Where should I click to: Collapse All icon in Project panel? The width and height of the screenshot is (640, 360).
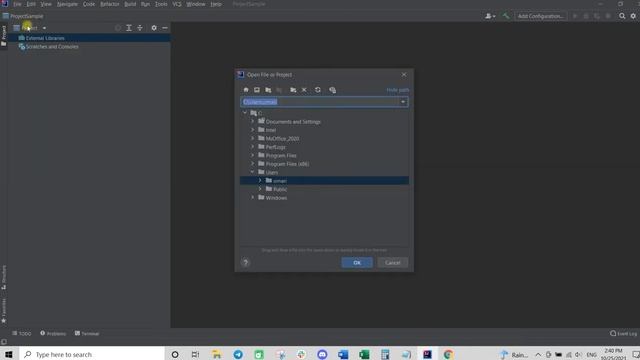click(140, 28)
